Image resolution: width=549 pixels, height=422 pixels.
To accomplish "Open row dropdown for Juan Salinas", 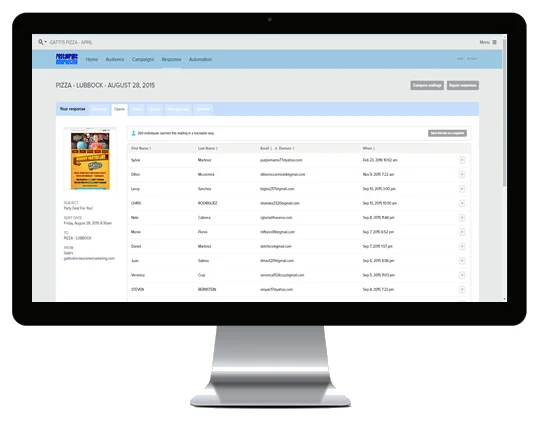I will 462,261.
